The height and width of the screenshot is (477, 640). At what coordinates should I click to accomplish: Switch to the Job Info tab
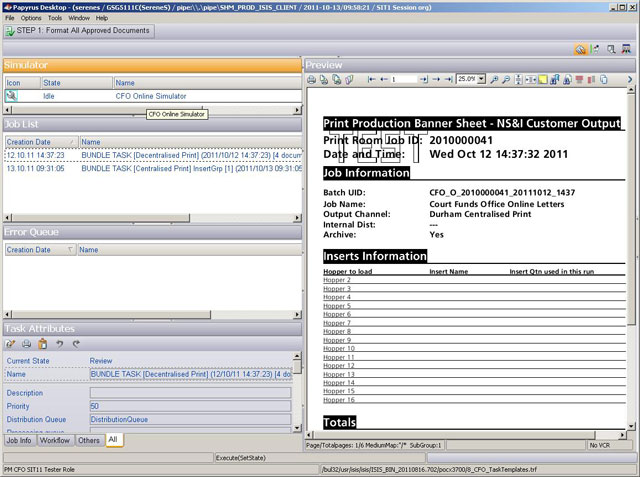click(x=19, y=441)
